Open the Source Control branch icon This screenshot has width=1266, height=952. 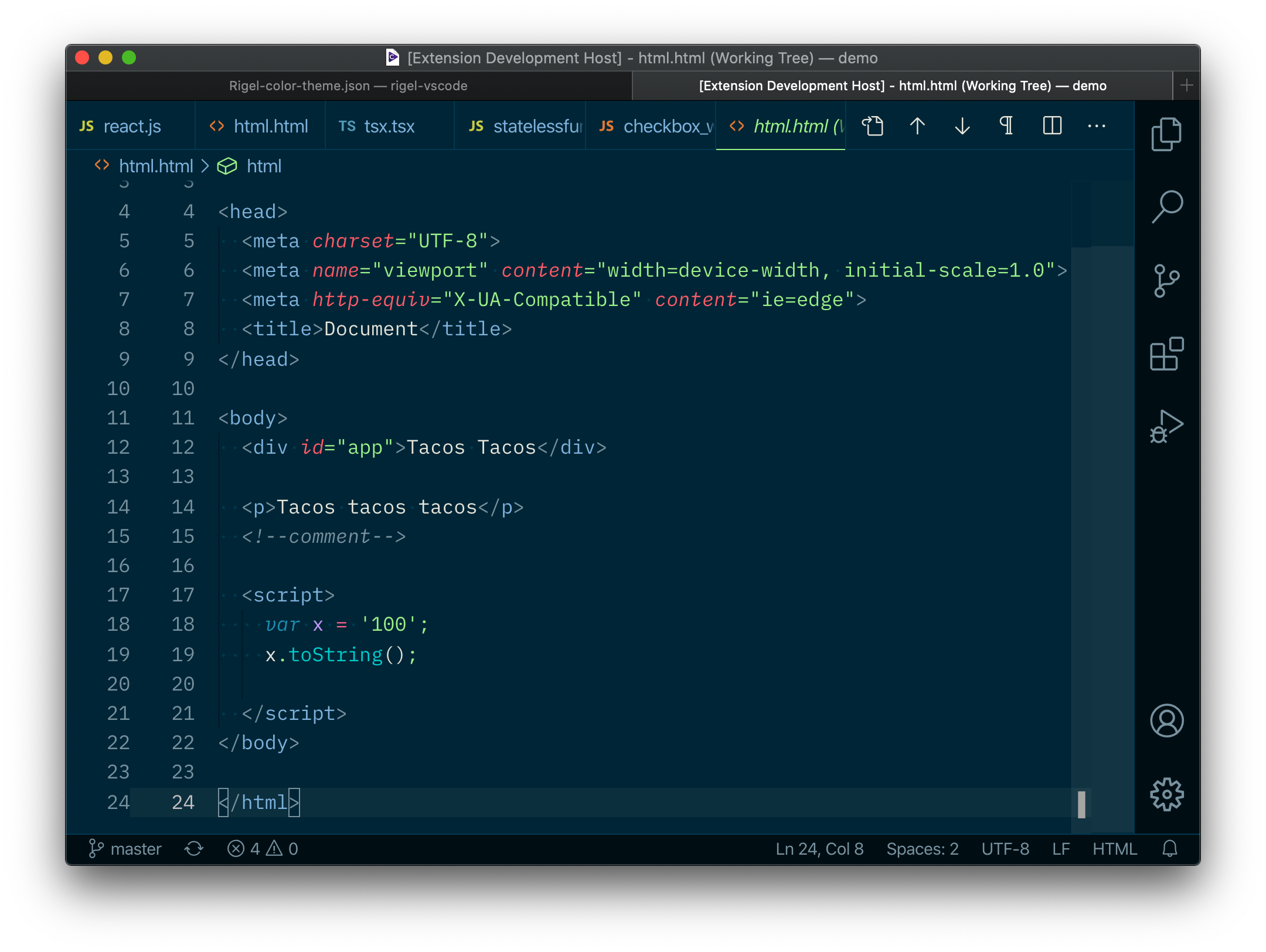coord(1166,281)
